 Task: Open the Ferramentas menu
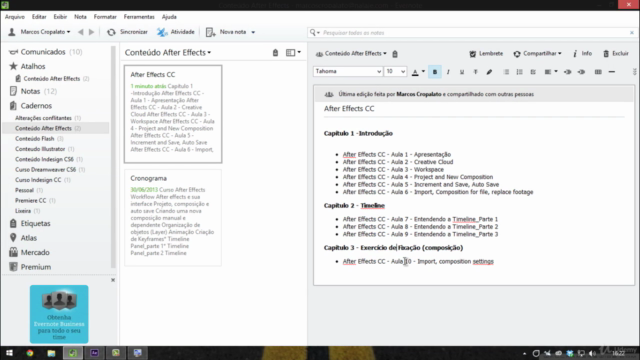[139, 17]
